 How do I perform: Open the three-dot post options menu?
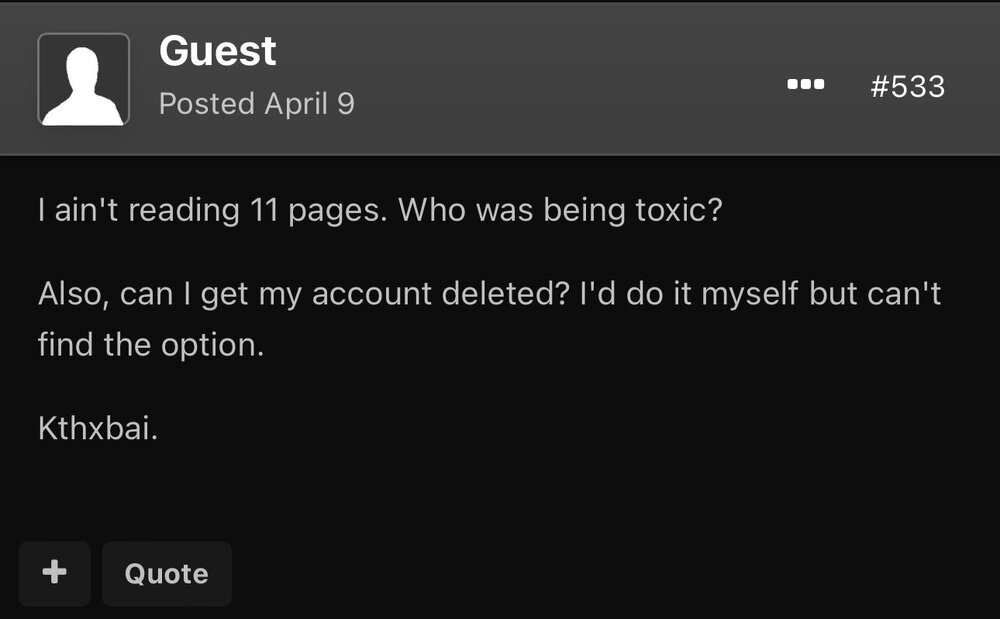point(805,86)
